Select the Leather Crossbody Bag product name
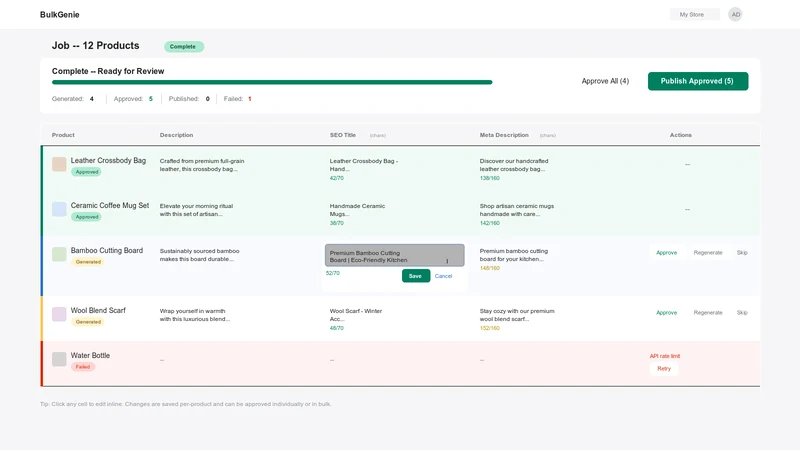The image size is (800, 450). click(x=108, y=160)
